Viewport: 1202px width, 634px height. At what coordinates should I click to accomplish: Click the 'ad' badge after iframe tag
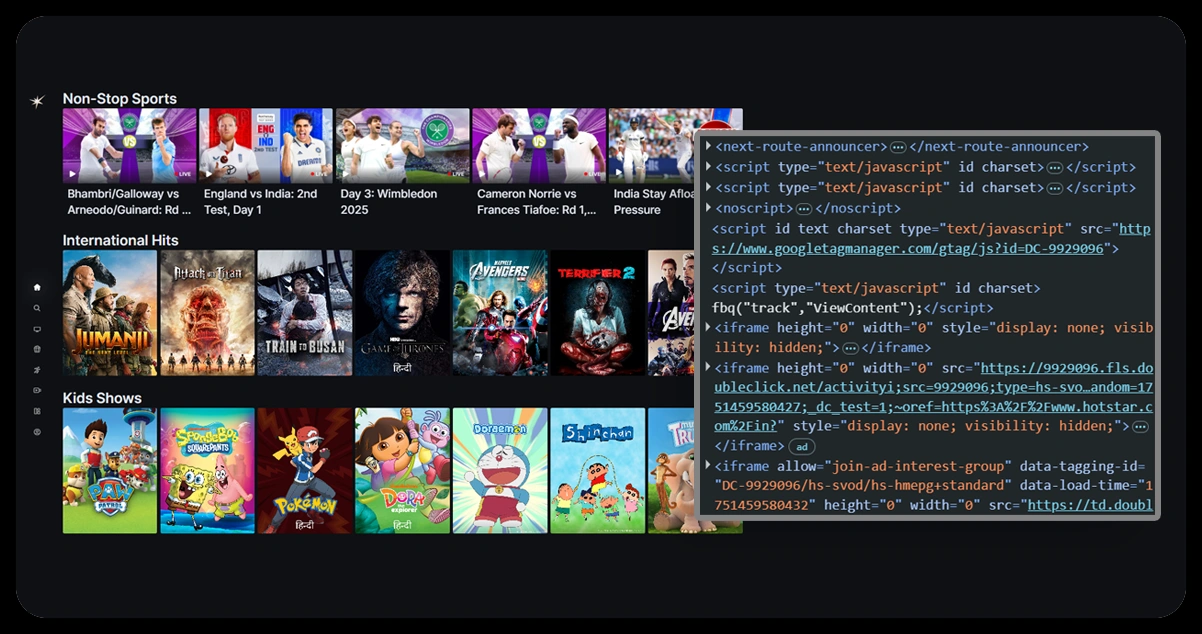click(x=802, y=446)
